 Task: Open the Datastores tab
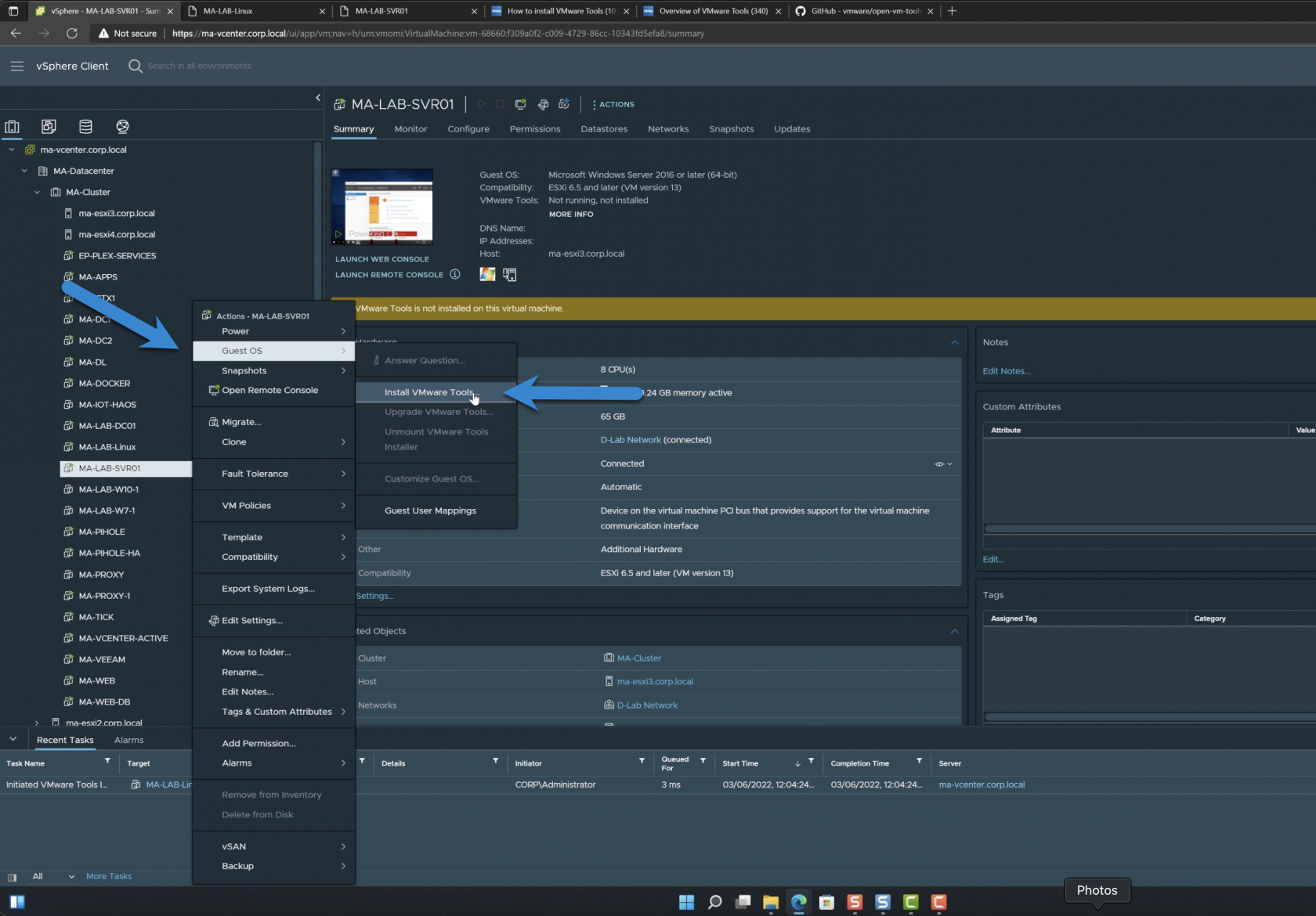604,129
